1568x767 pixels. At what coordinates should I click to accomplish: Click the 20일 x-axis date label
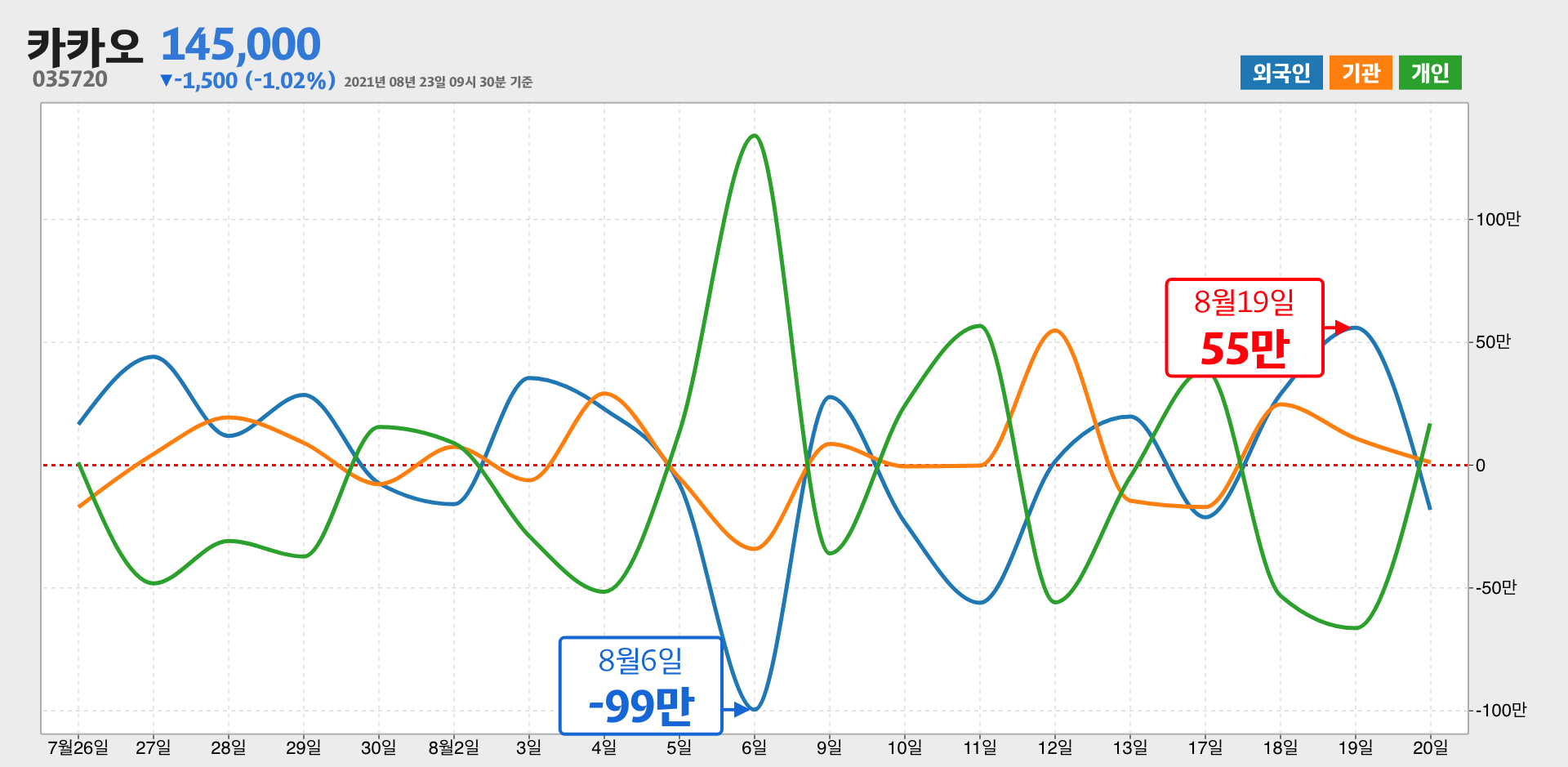[x=1431, y=747]
